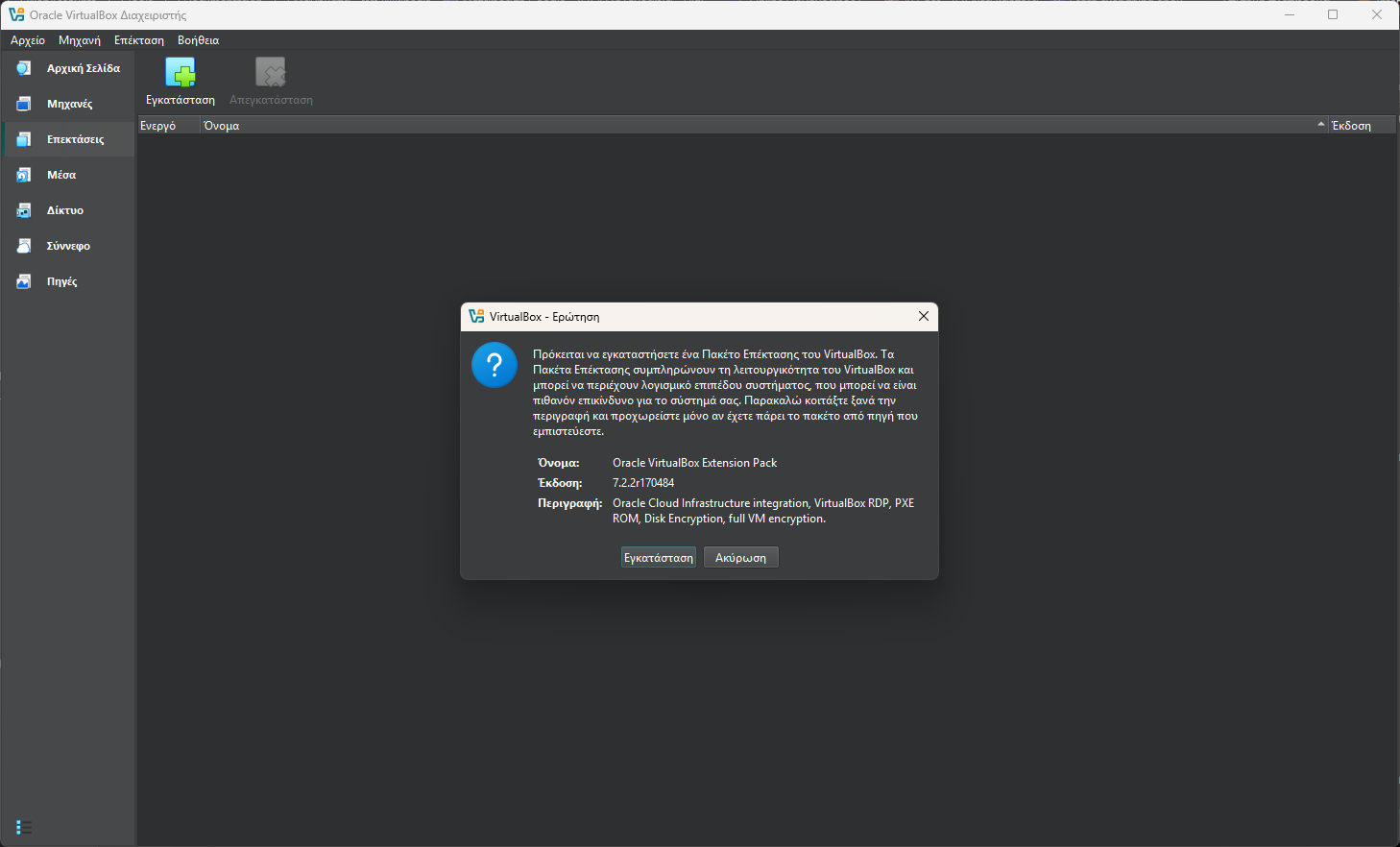Open the Αρχική Σελίδα sidebar icon
Screen dimensions: 1400x847
coord(24,68)
